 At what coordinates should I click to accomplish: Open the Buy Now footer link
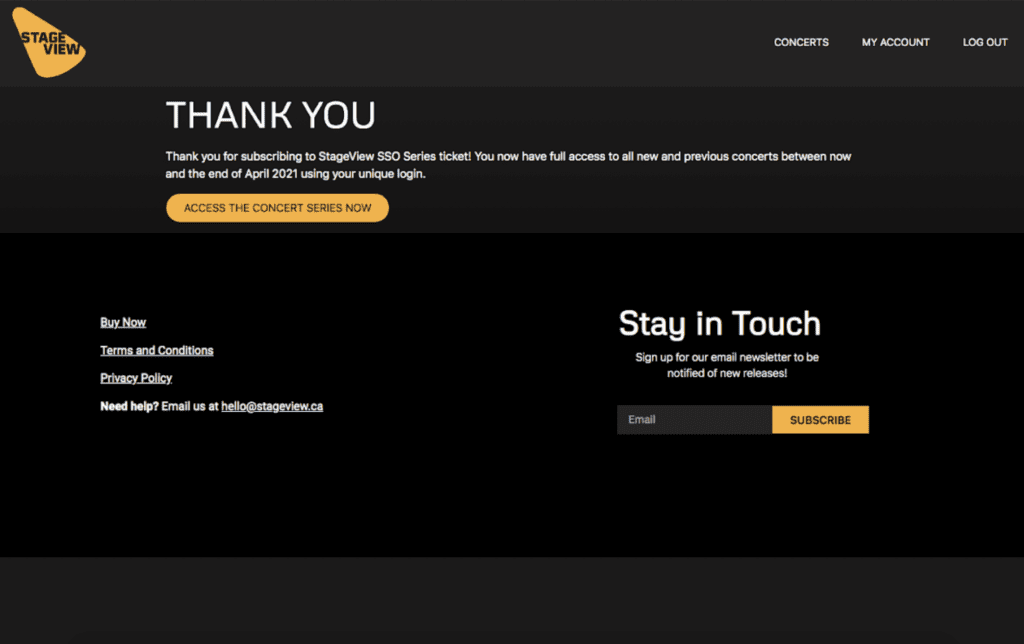pos(123,323)
